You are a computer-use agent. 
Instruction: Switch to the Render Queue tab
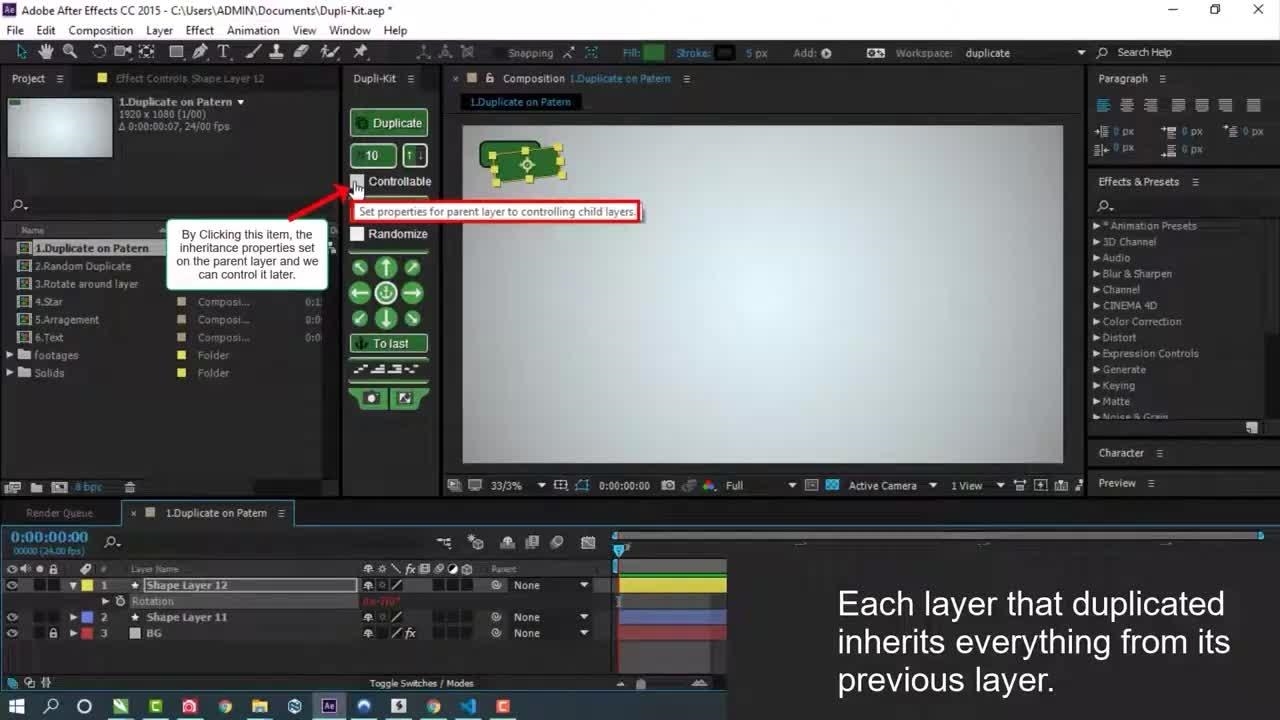pos(59,513)
